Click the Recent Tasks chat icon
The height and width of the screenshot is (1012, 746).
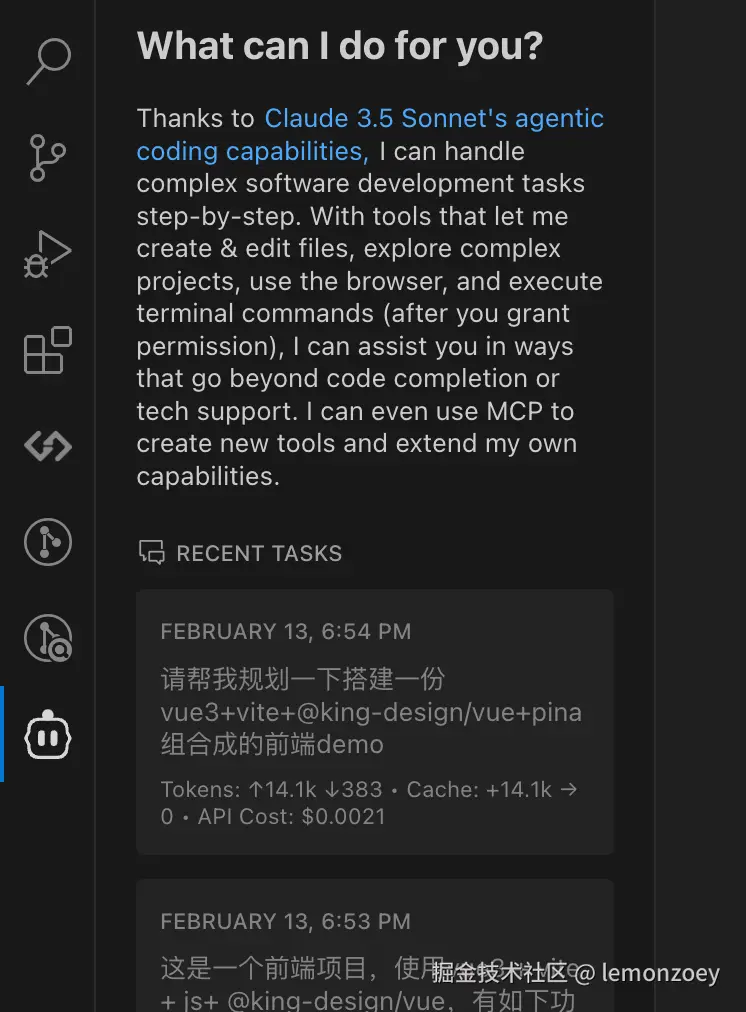coord(151,553)
